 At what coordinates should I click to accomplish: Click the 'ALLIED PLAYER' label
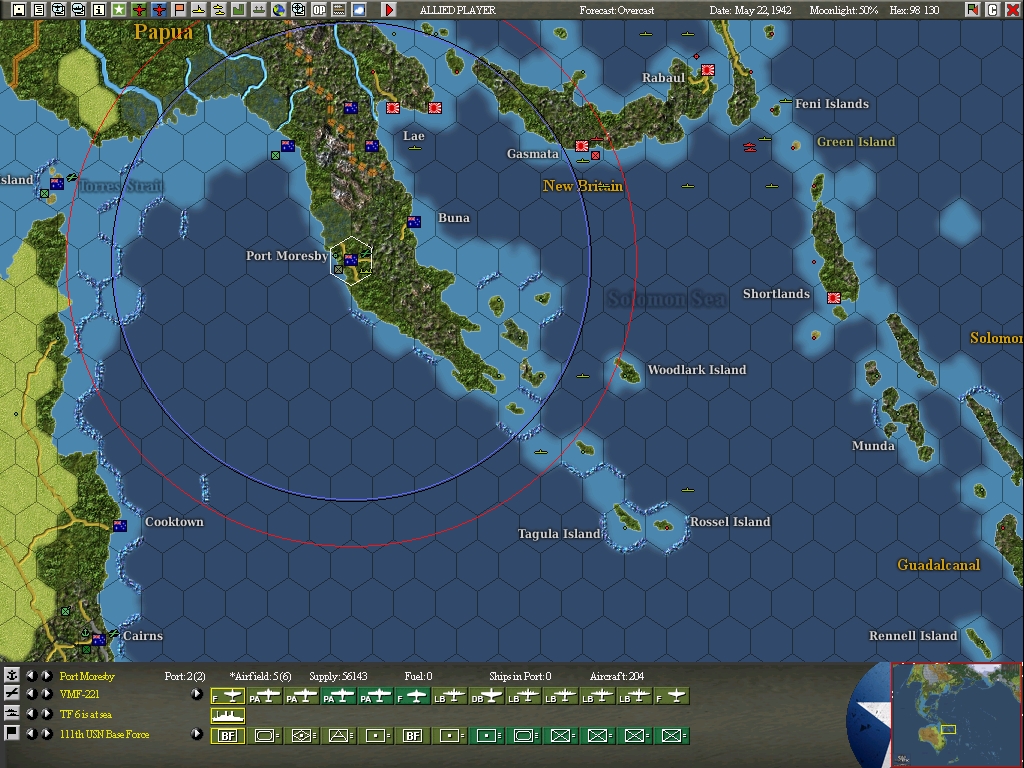point(457,10)
